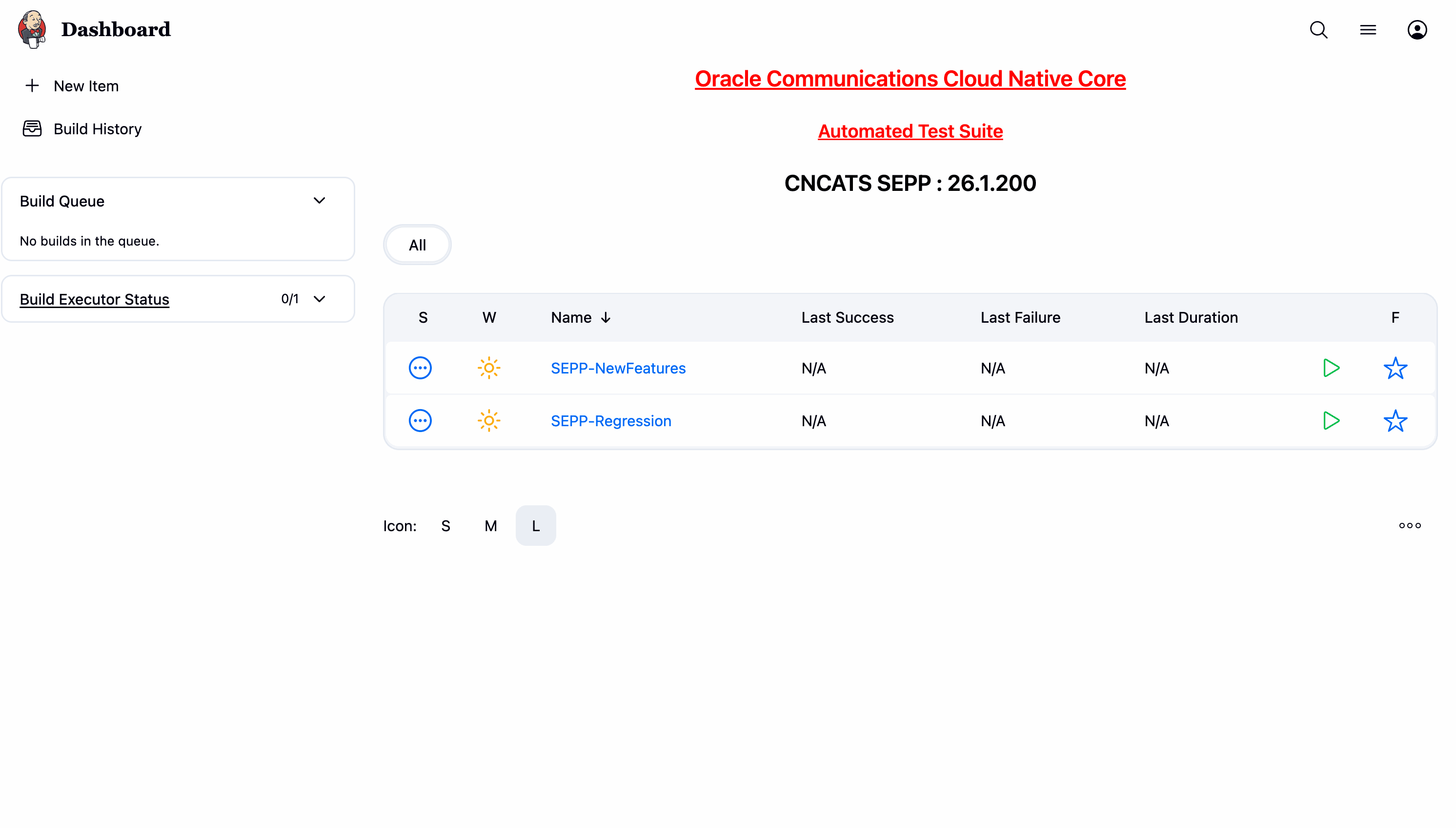Sort the table by Last Failure
1456x828 pixels.
[x=1020, y=317]
